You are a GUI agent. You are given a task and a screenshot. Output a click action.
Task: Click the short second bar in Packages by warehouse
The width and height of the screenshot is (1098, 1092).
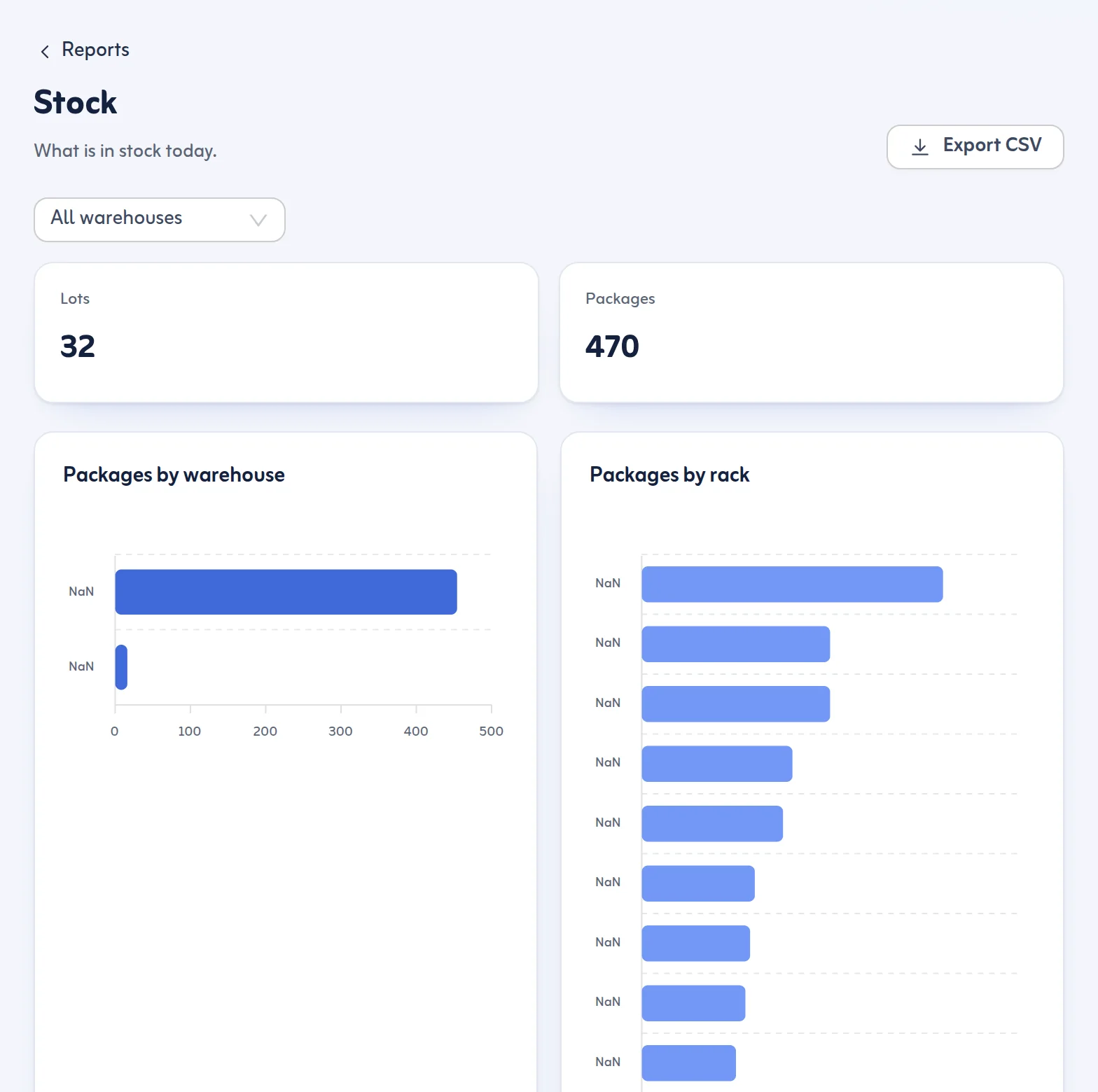coord(121,667)
